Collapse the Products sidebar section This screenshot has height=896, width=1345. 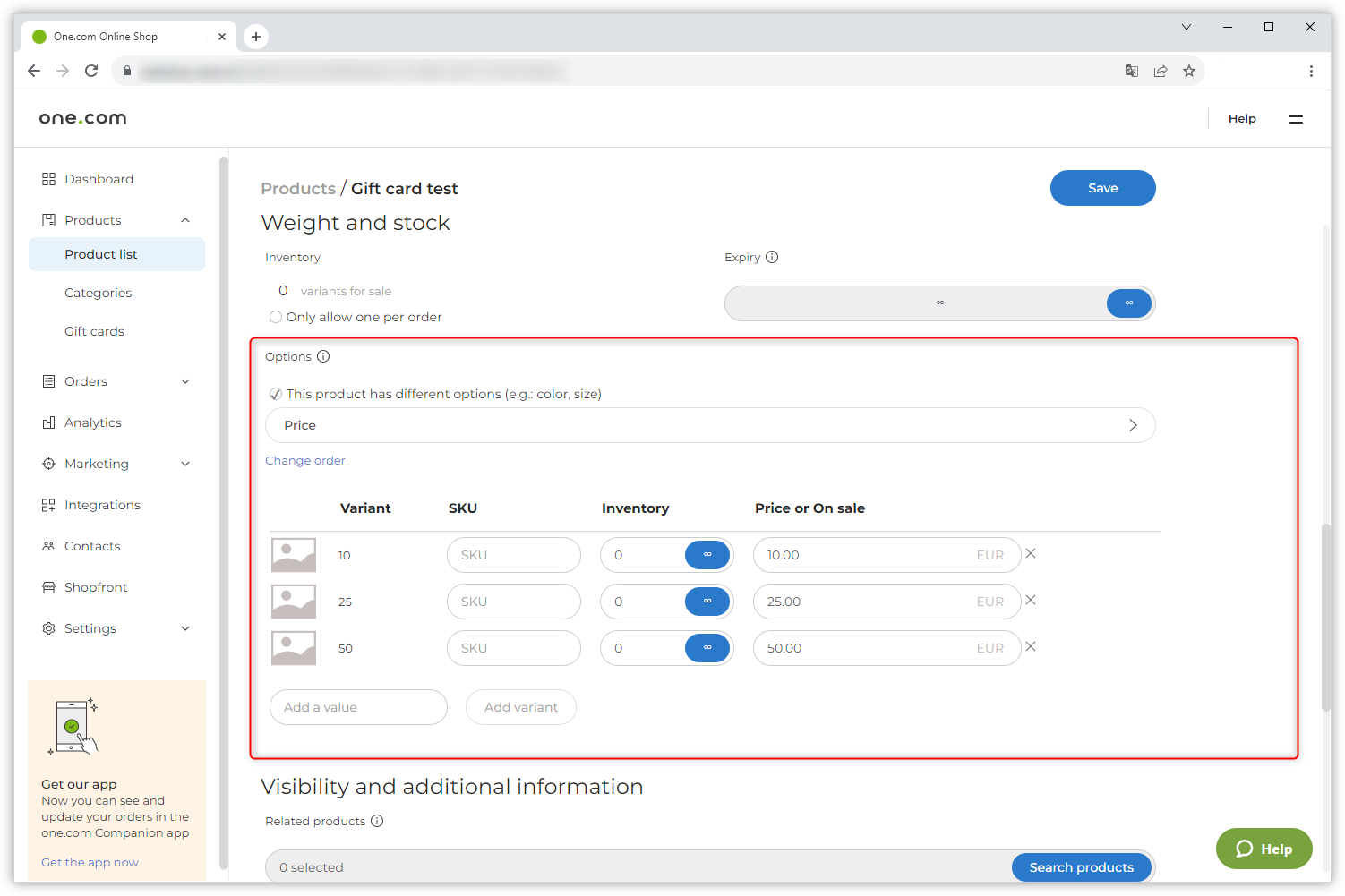tap(185, 220)
